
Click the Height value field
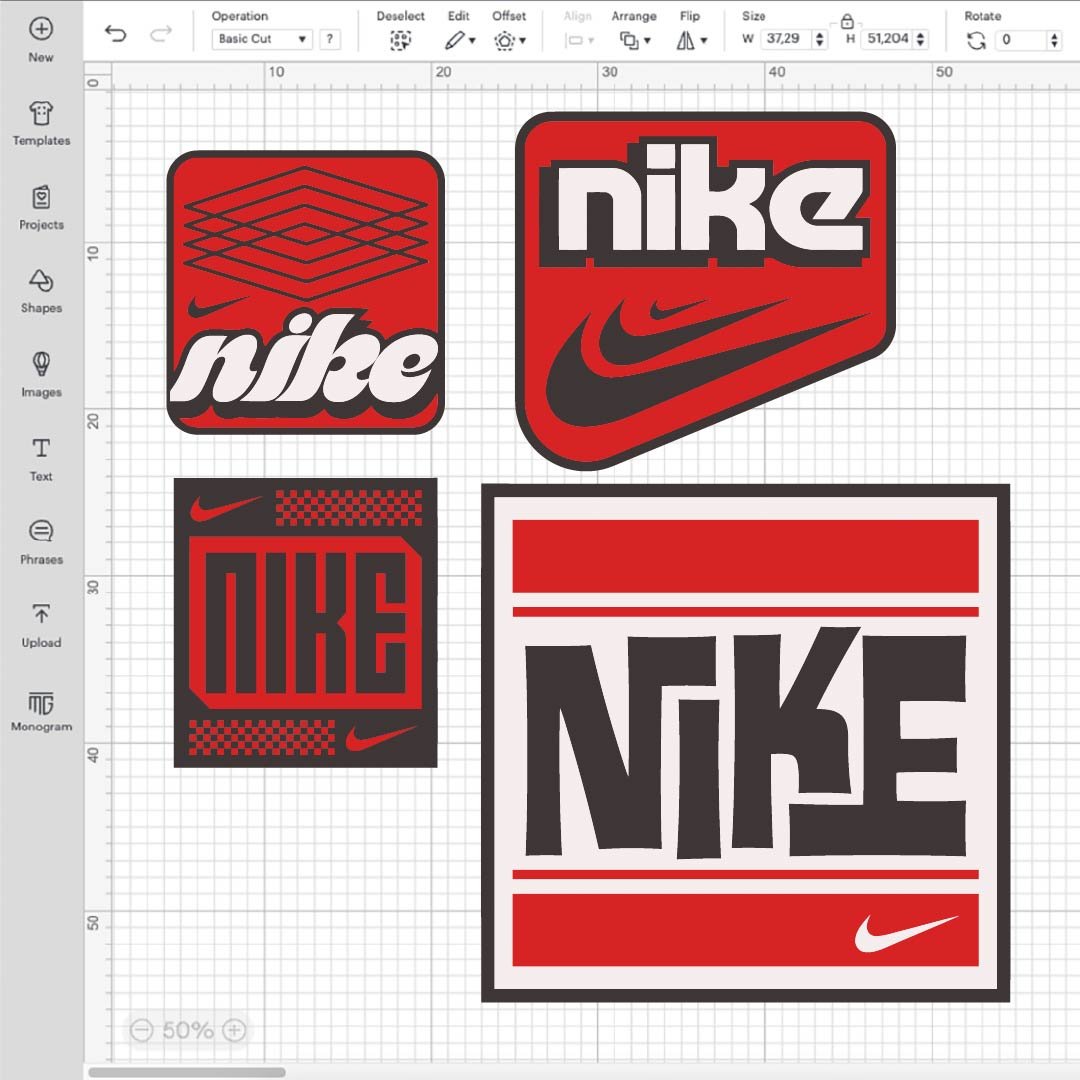pyautogui.click(x=886, y=39)
